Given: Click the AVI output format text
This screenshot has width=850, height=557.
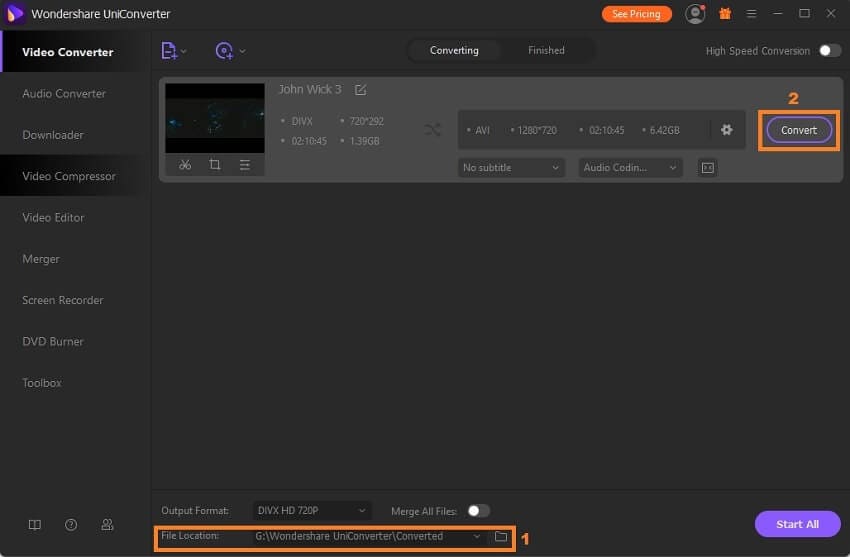Looking at the screenshot, I should 482,130.
